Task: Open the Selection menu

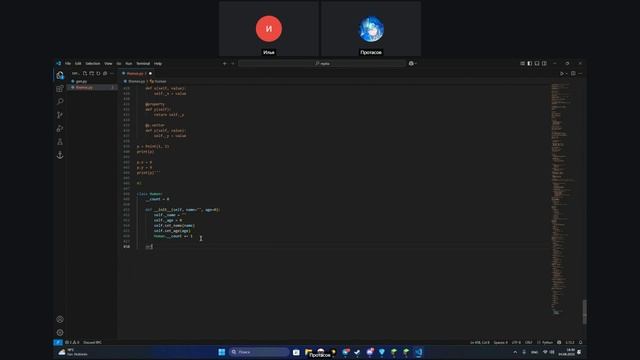Action: [x=93, y=63]
